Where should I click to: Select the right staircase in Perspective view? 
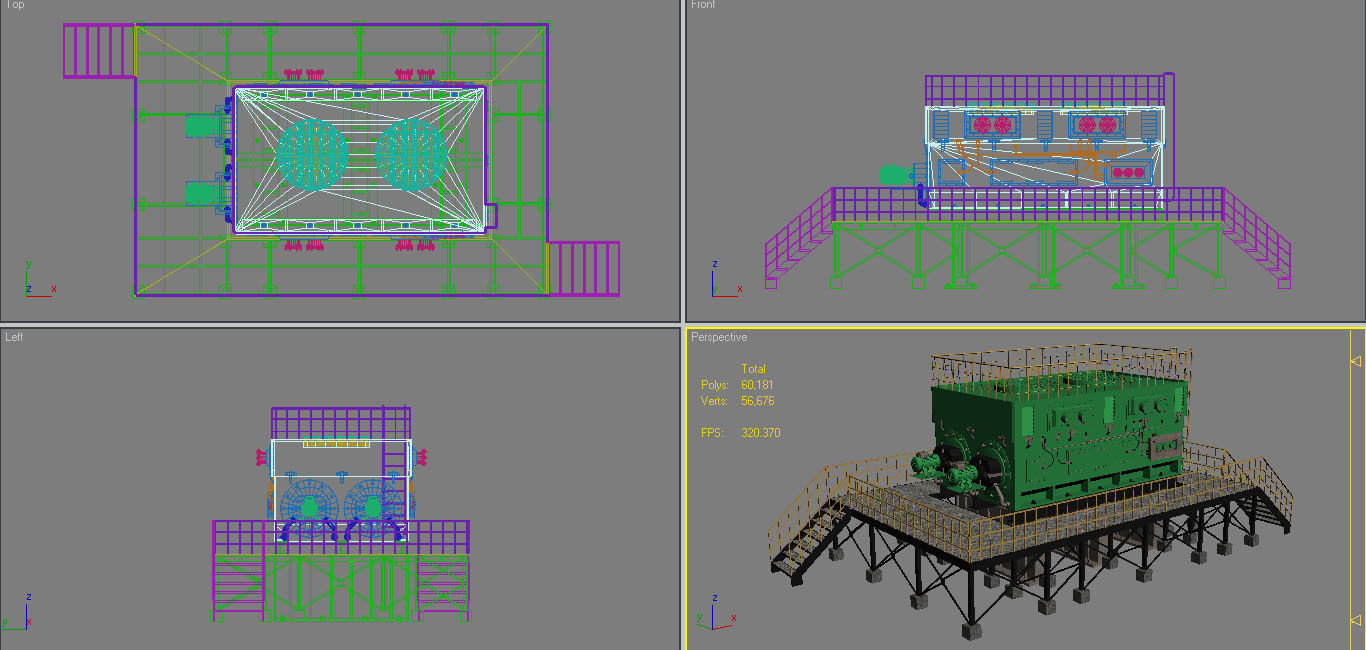coord(1262,495)
